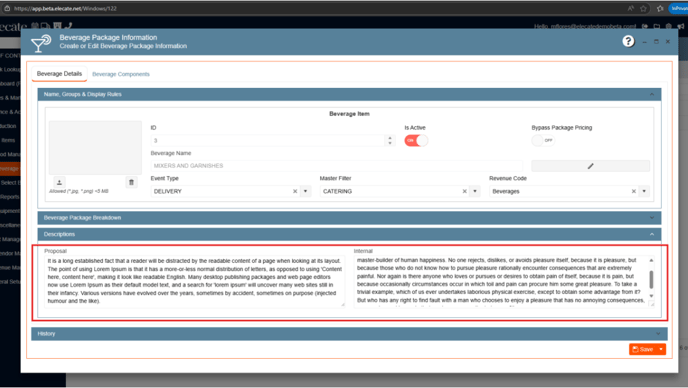The width and height of the screenshot is (688, 388).
Task: Toggle the Is Active switch off
Action: tap(416, 140)
